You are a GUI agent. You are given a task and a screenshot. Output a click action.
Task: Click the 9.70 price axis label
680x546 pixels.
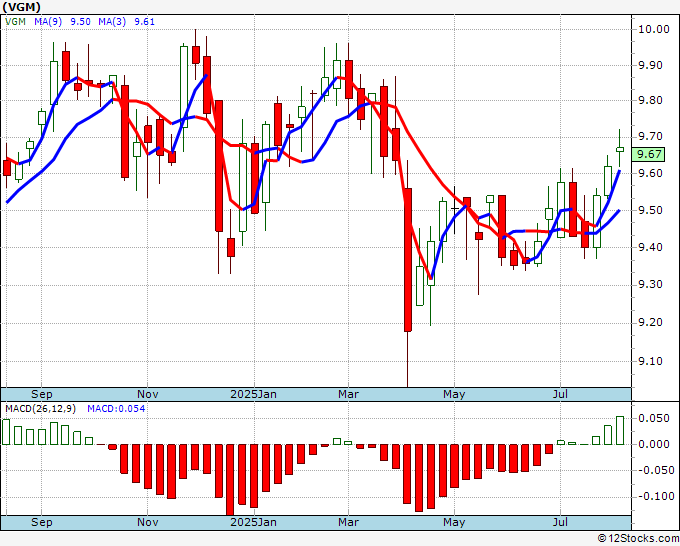[x=651, y=137]
